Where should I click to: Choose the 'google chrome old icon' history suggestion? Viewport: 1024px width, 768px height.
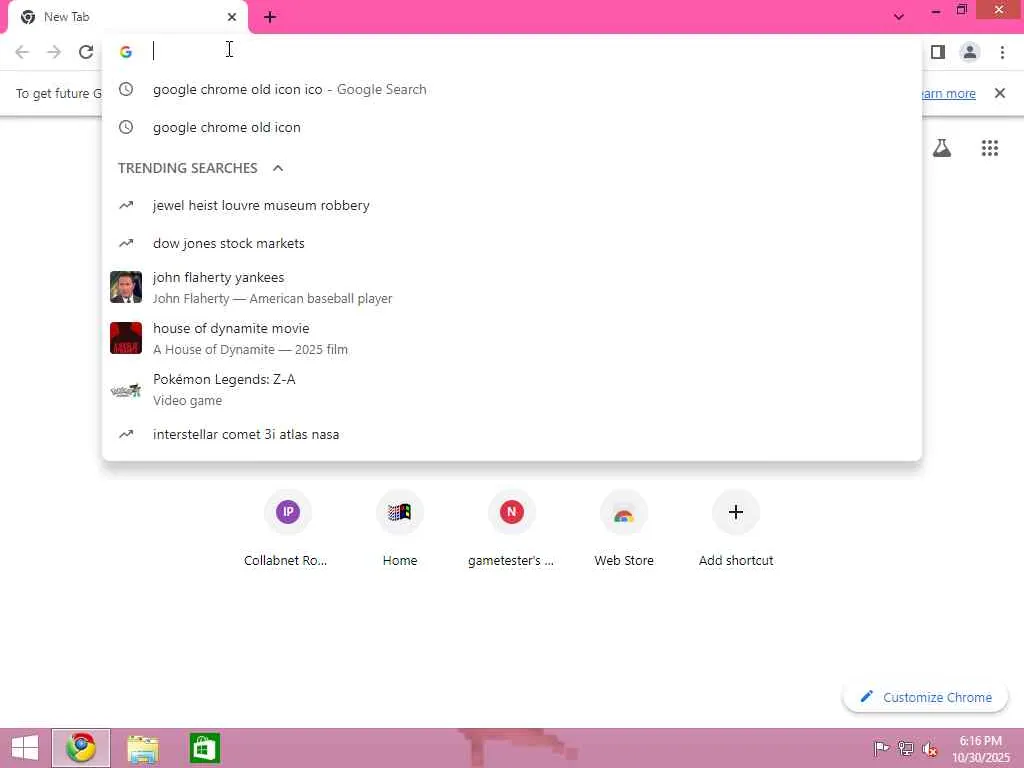pos(512,127)
